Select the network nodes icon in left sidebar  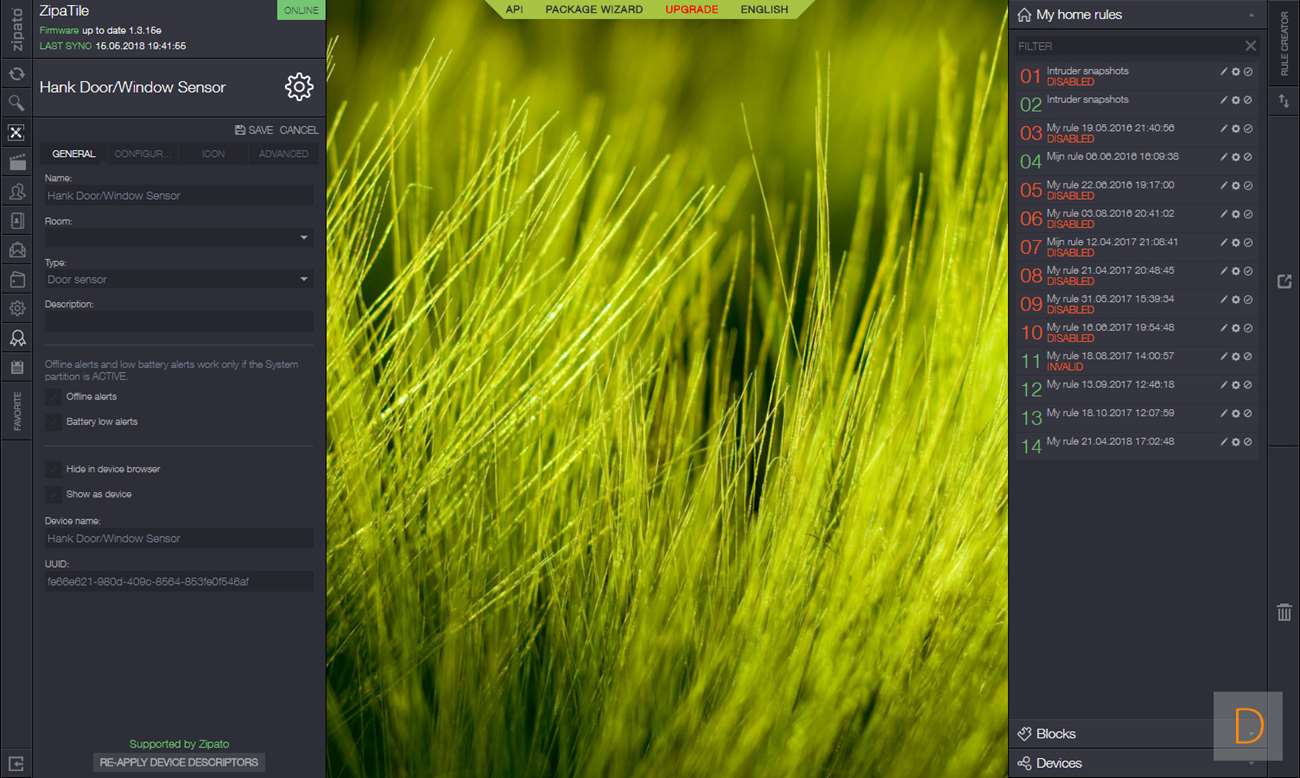point(17,133)
